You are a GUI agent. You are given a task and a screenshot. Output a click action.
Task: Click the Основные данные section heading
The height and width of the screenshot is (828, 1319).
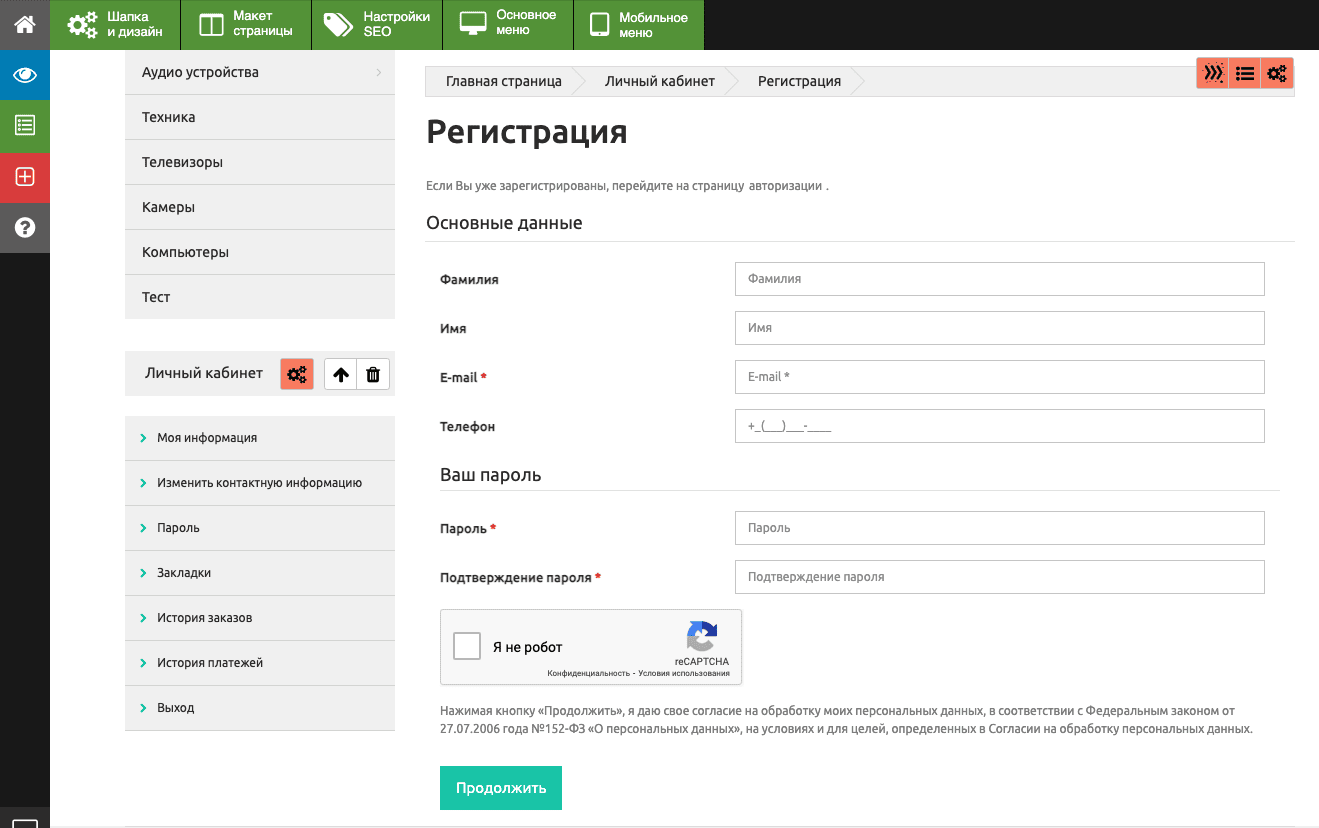pos(504,223)
